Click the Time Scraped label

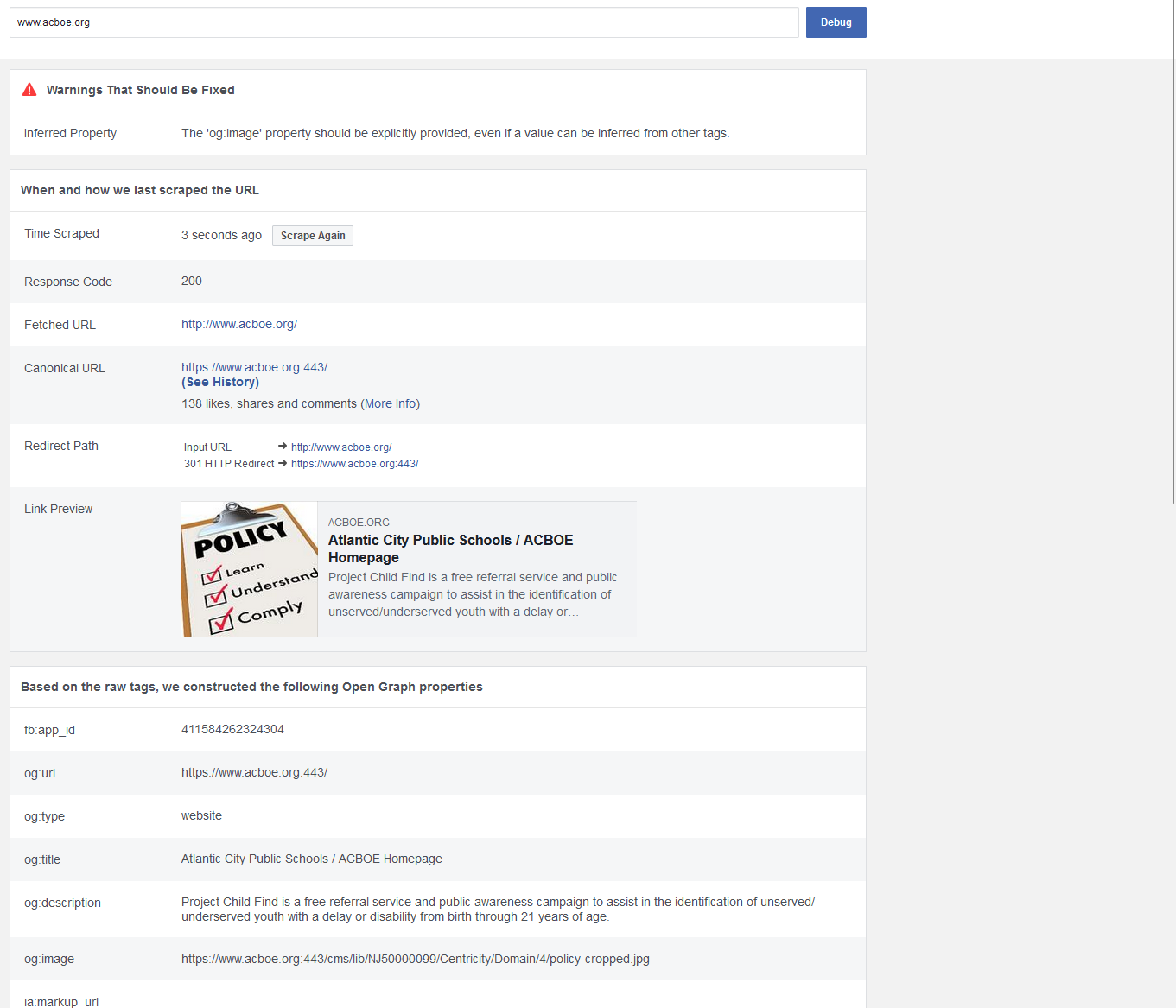point(61,233)
